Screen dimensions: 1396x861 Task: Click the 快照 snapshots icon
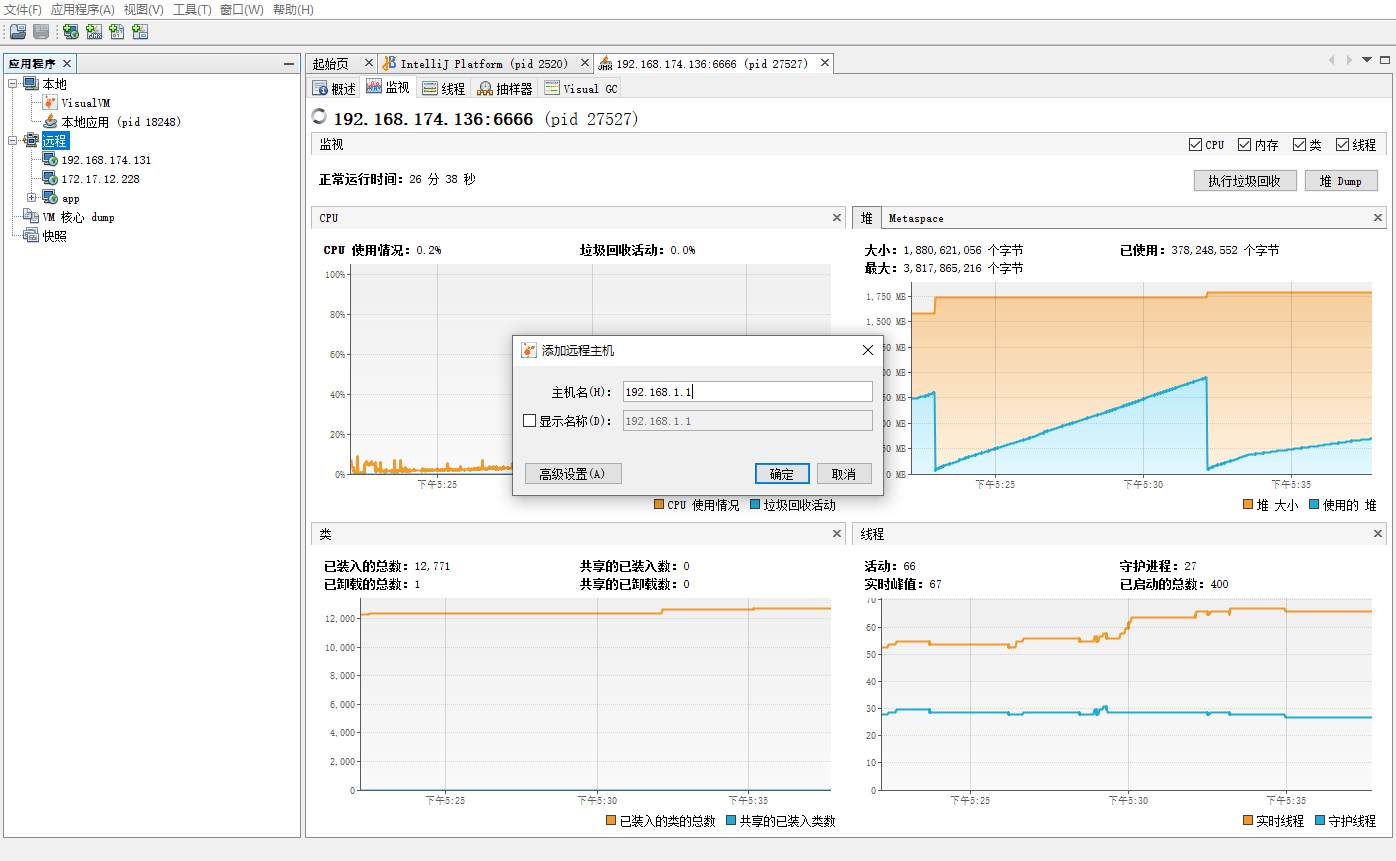coord(31,236)
